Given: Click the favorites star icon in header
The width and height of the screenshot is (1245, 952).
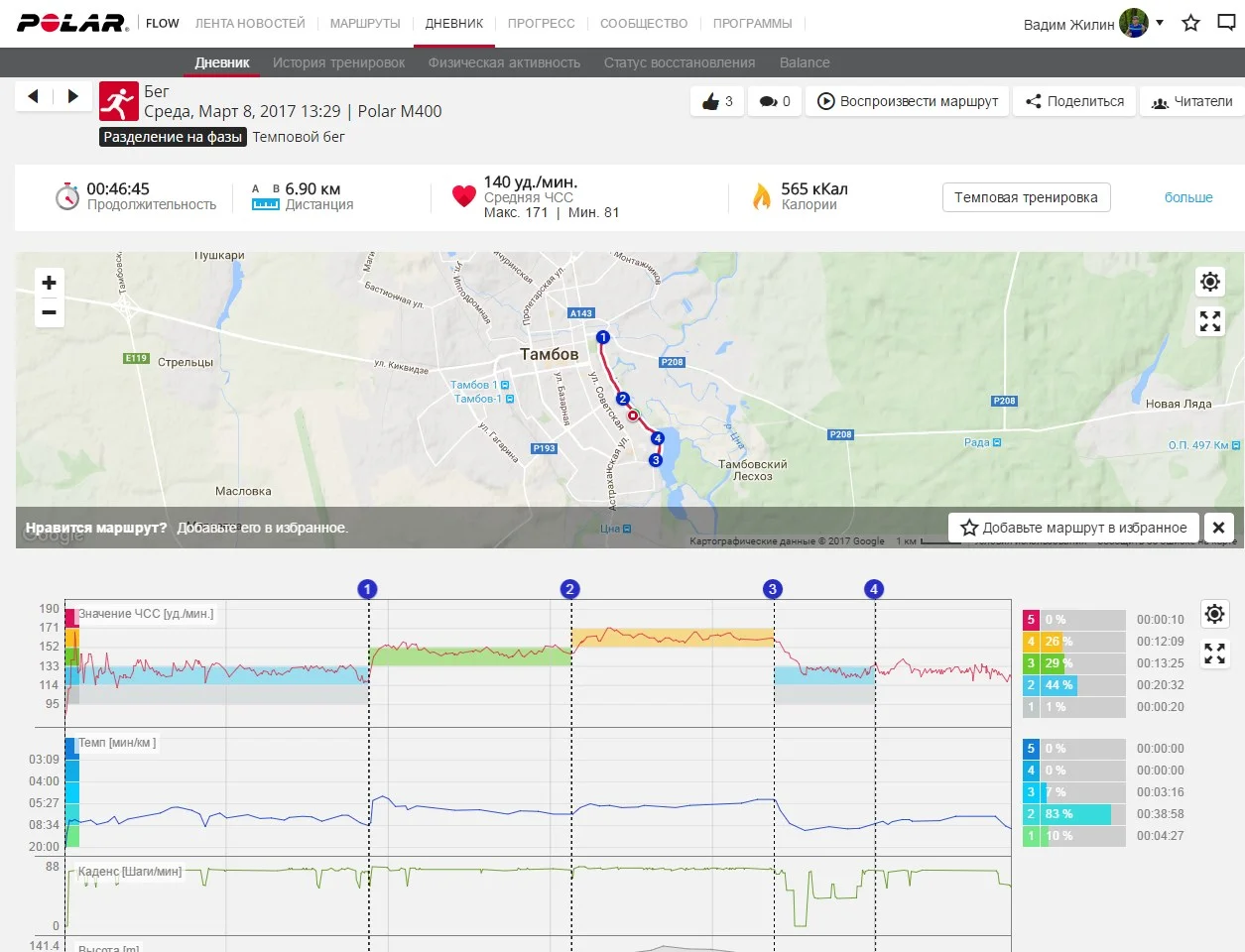Looking at the screenshot, I should pos(1191,23).
